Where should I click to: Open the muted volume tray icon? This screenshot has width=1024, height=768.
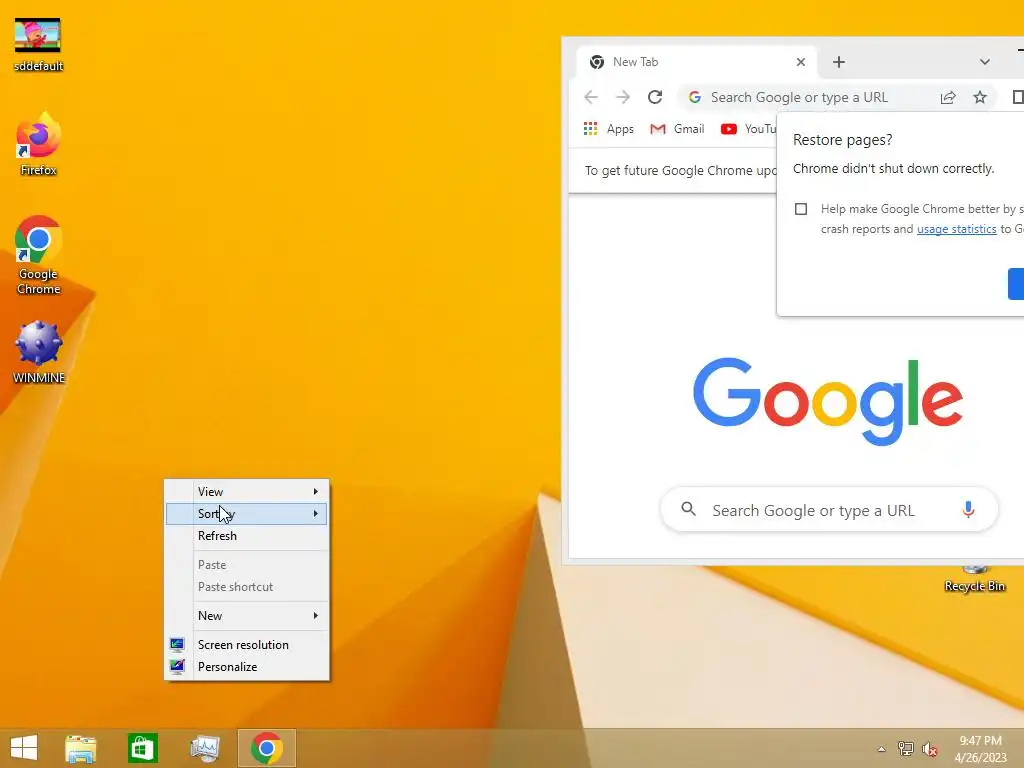(929, 749)
